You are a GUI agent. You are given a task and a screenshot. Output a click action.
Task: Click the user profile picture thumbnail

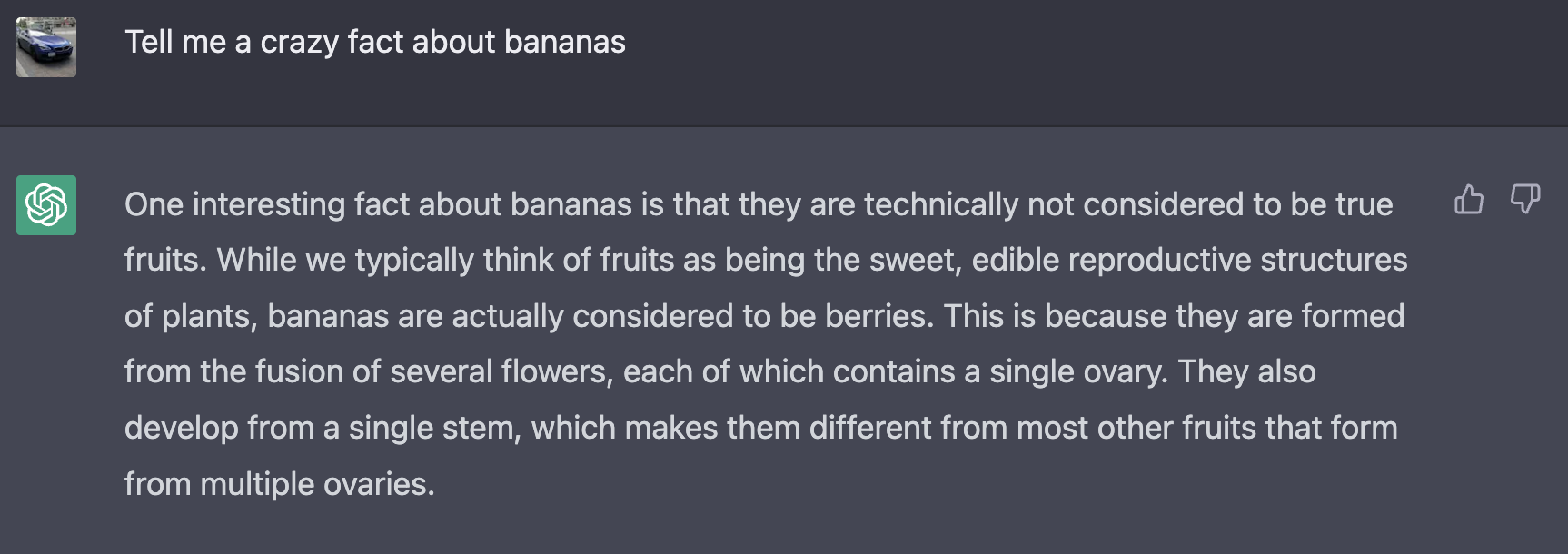pyautogui.click(x=46, y=47)
